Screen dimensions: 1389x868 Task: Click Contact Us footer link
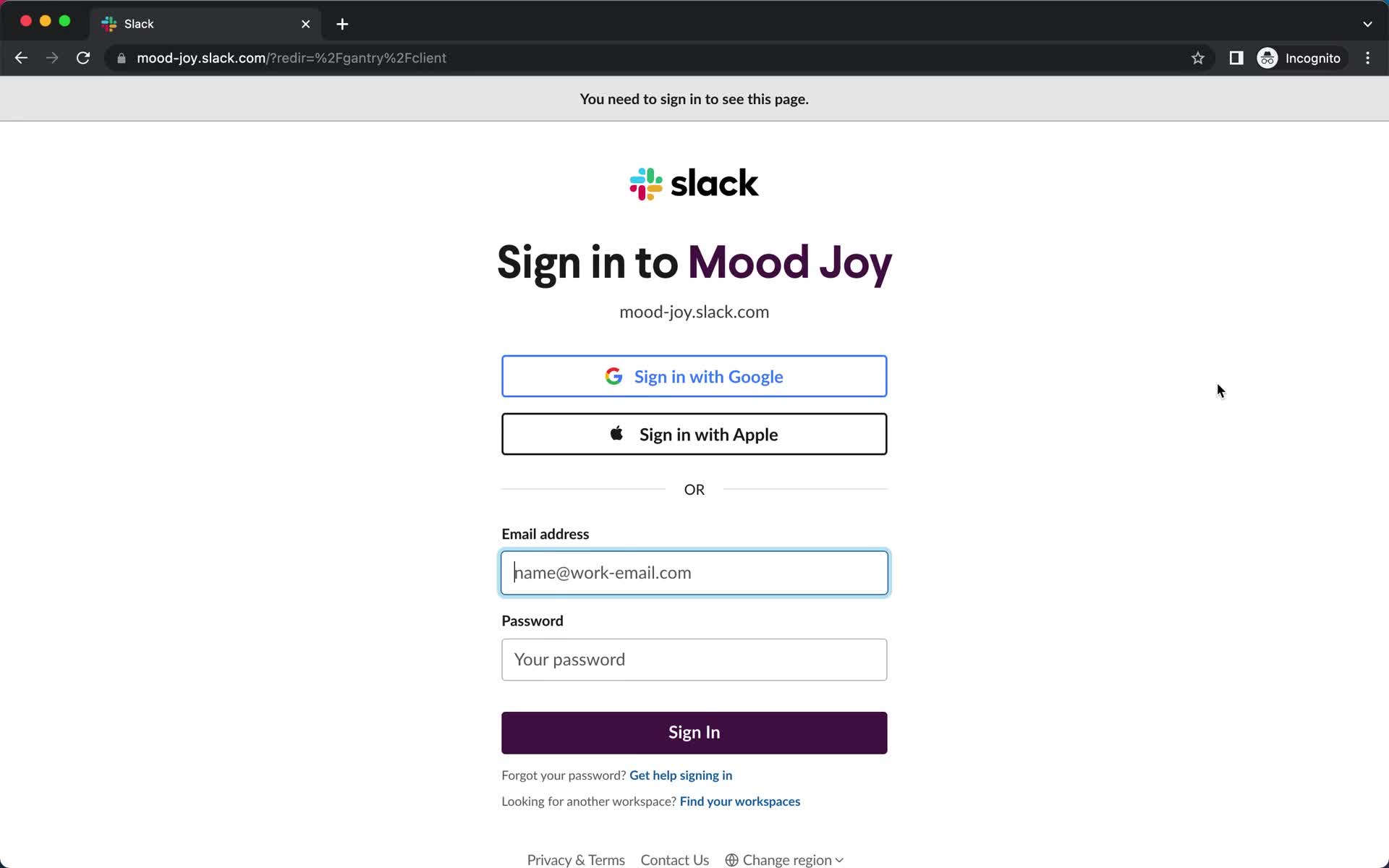coord(675,859)
